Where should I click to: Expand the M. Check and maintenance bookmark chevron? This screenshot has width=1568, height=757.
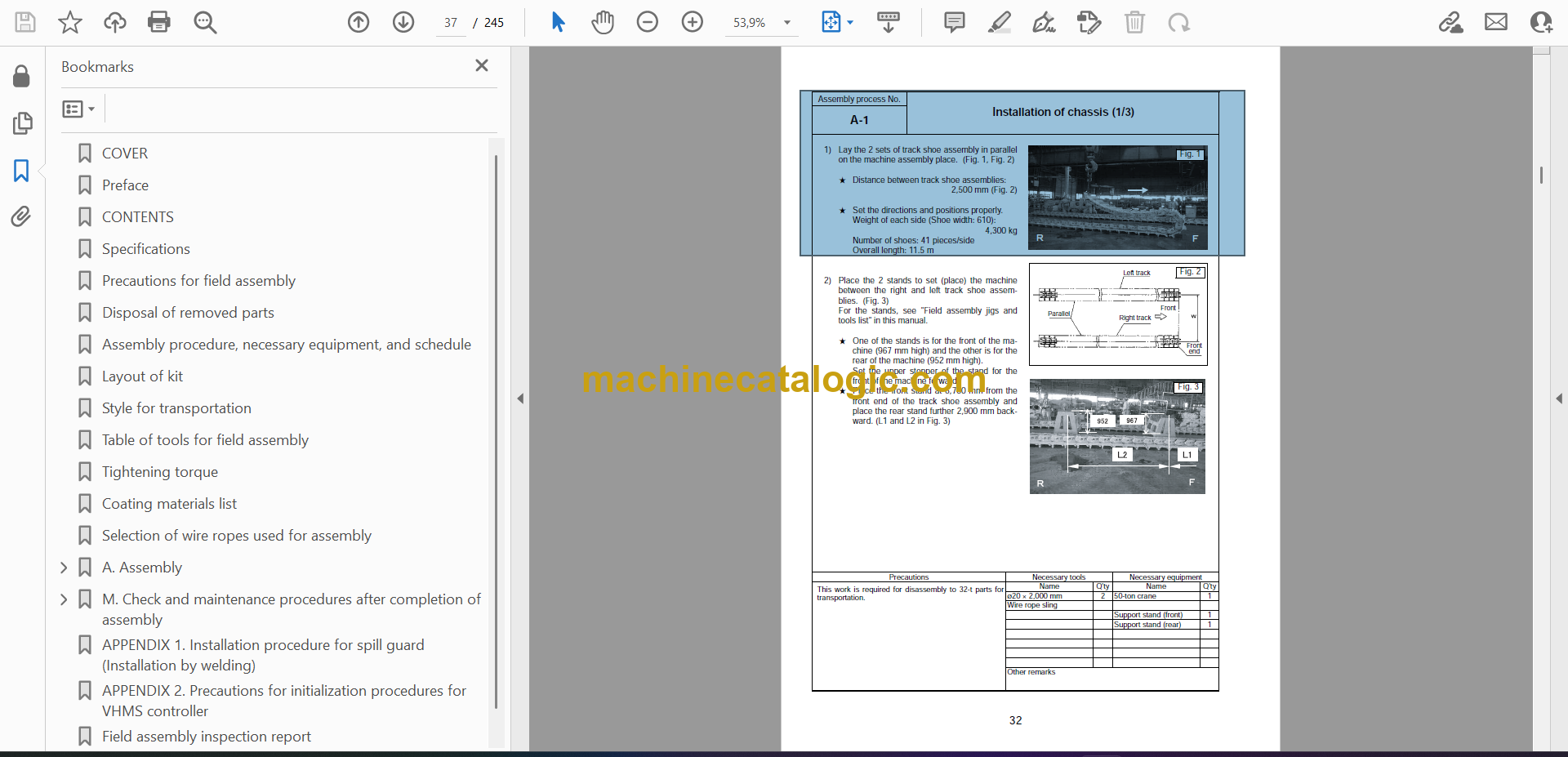(64, 599)
